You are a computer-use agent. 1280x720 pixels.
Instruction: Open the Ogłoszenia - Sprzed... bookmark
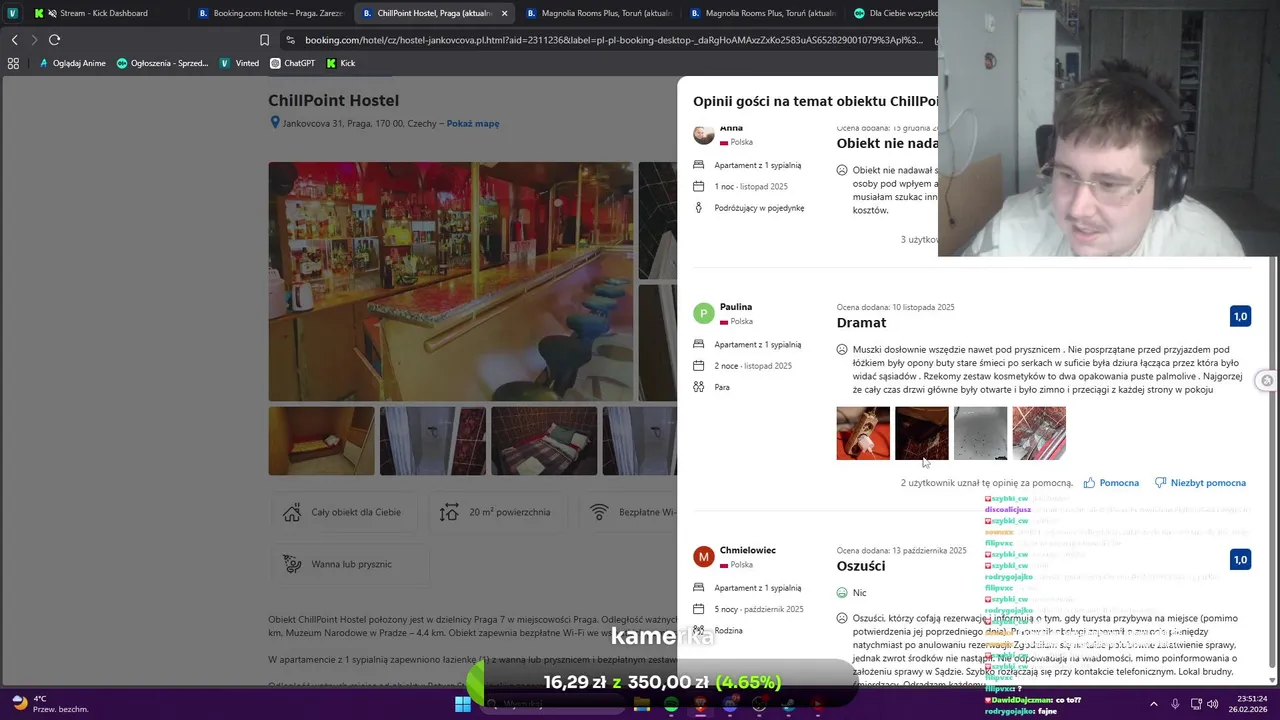coord(162,63)
